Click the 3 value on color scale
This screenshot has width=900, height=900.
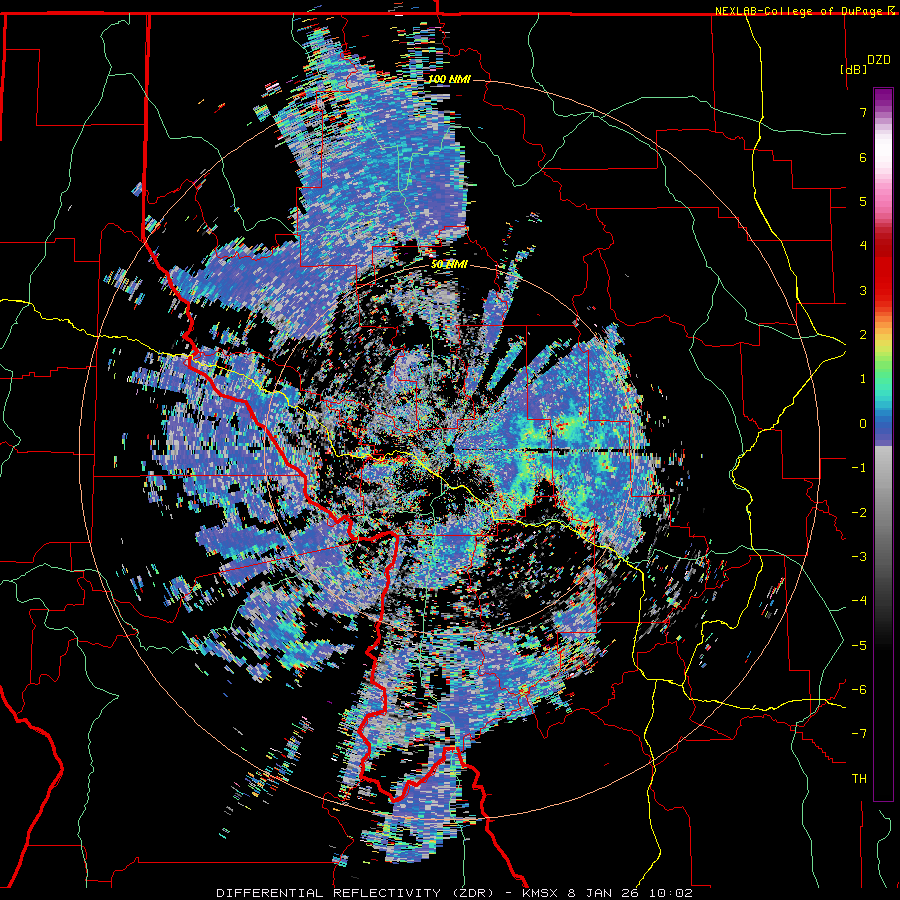coord(863,290)
